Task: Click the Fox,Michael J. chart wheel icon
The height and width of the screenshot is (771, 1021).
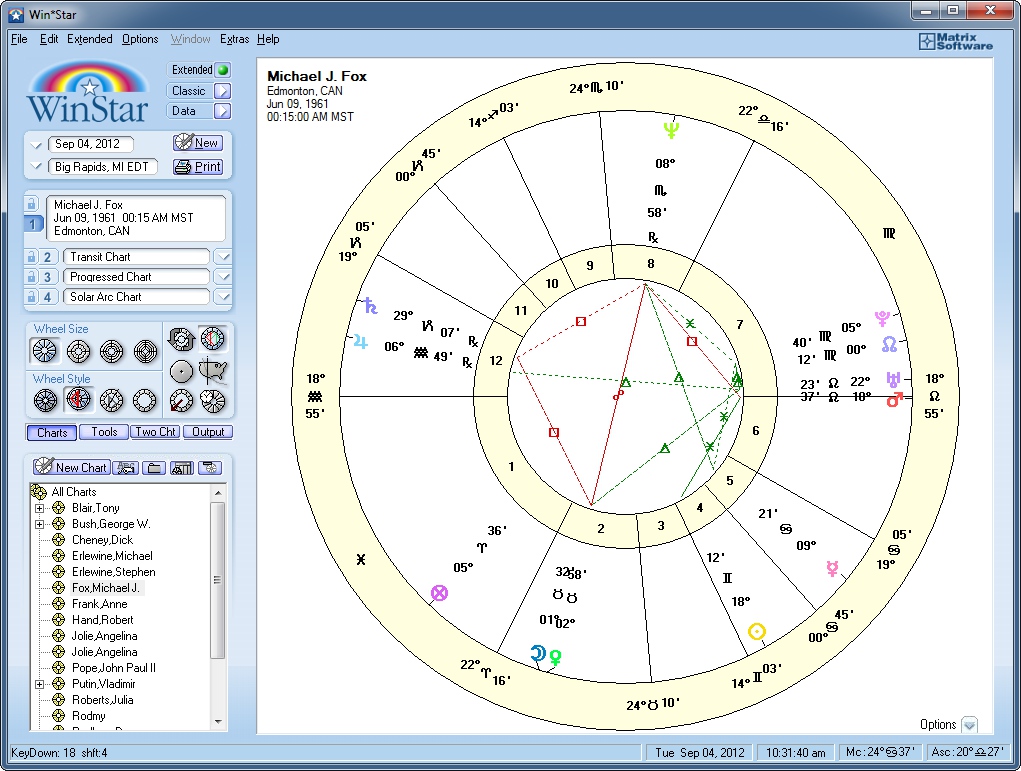Action: point(59,588)
